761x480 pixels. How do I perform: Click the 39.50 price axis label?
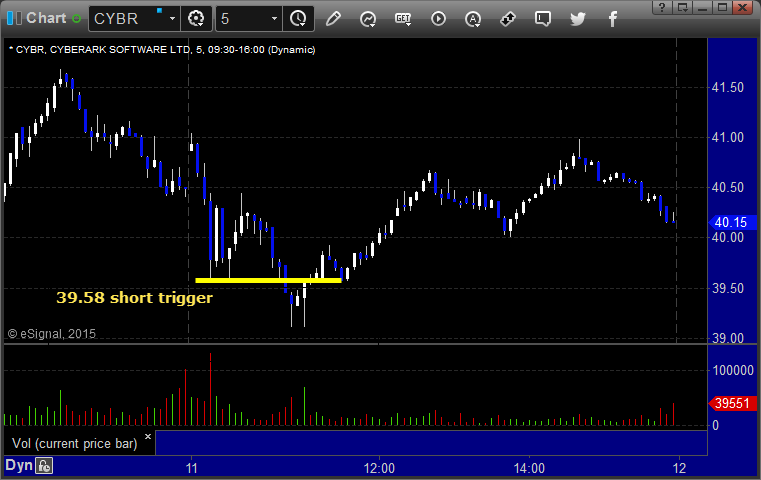pos(728,288)
